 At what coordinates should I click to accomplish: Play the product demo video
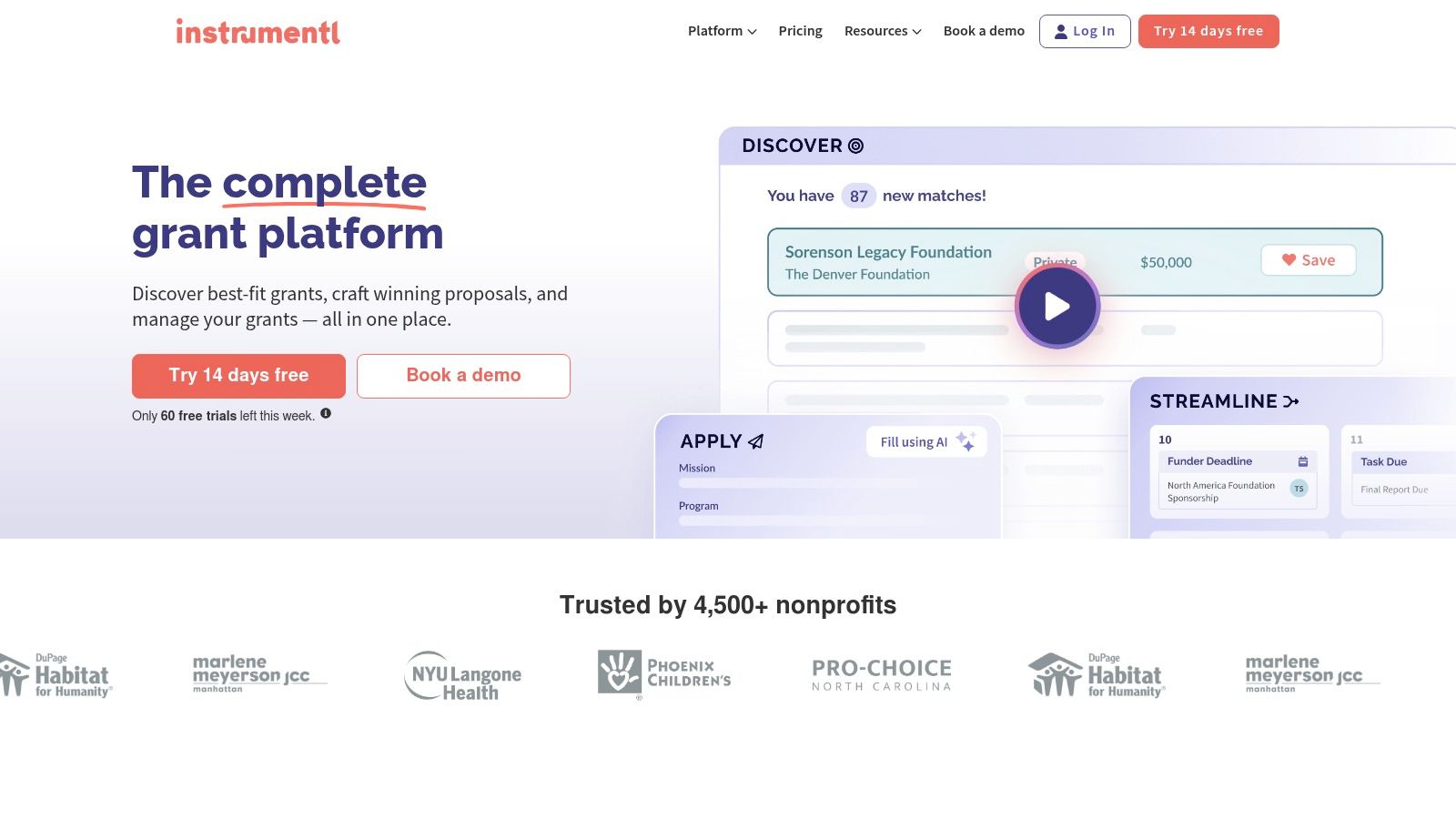click(x=1057, y=307)
